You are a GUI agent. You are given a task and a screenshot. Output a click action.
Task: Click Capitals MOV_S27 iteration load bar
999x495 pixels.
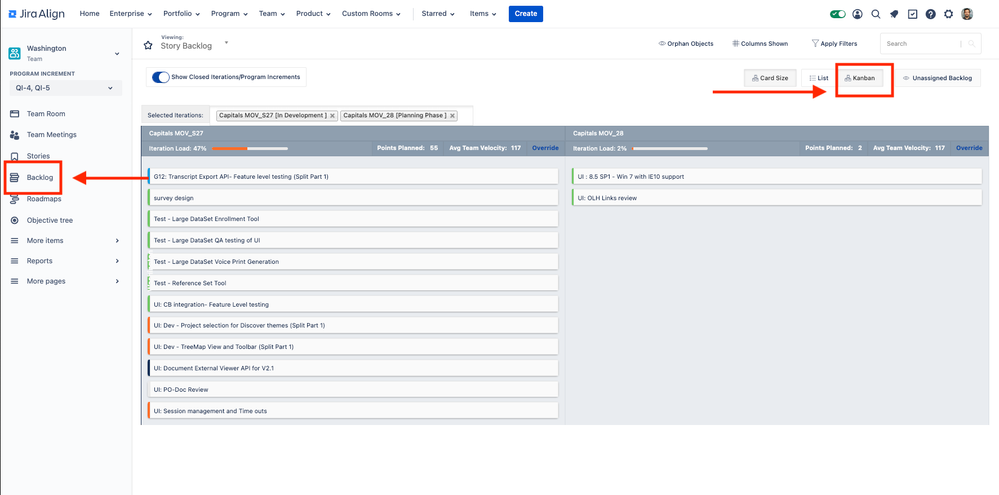click(x=249, y=148)
